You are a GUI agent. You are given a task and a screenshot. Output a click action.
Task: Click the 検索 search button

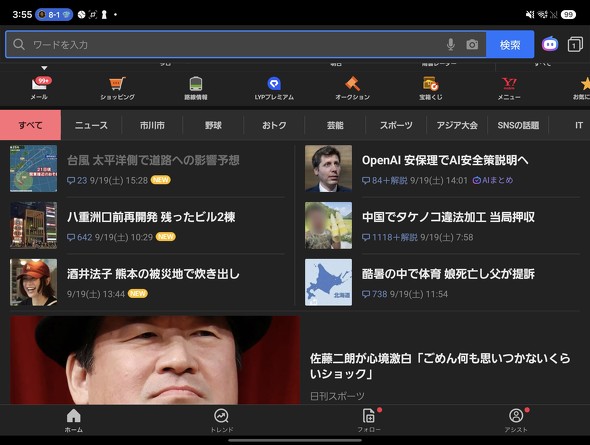510,45
